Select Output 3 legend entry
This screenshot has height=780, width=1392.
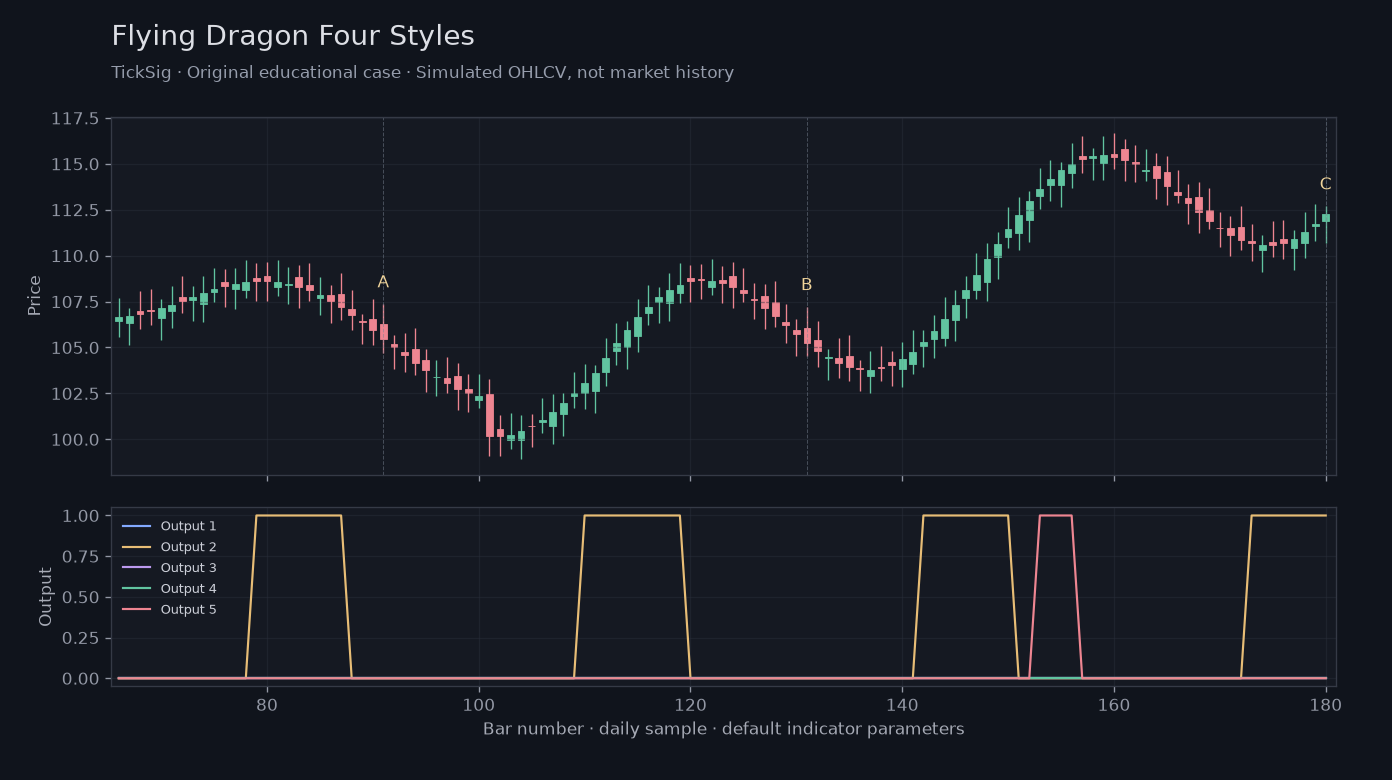point(169,568)
